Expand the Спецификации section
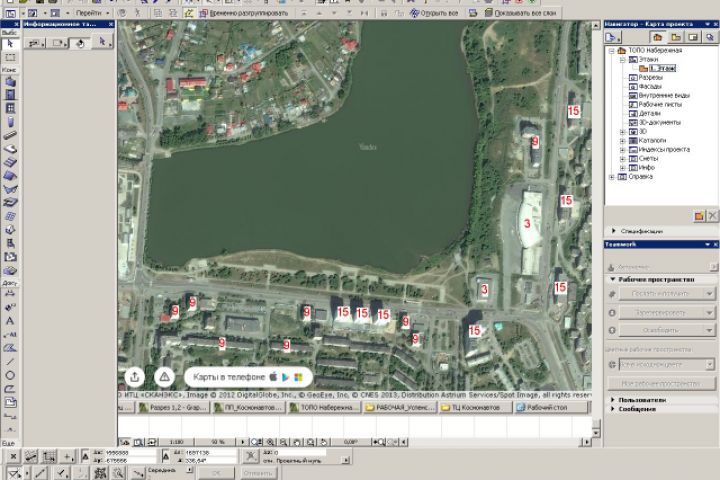This screenshot has height=480, width=720. [613, 231]
